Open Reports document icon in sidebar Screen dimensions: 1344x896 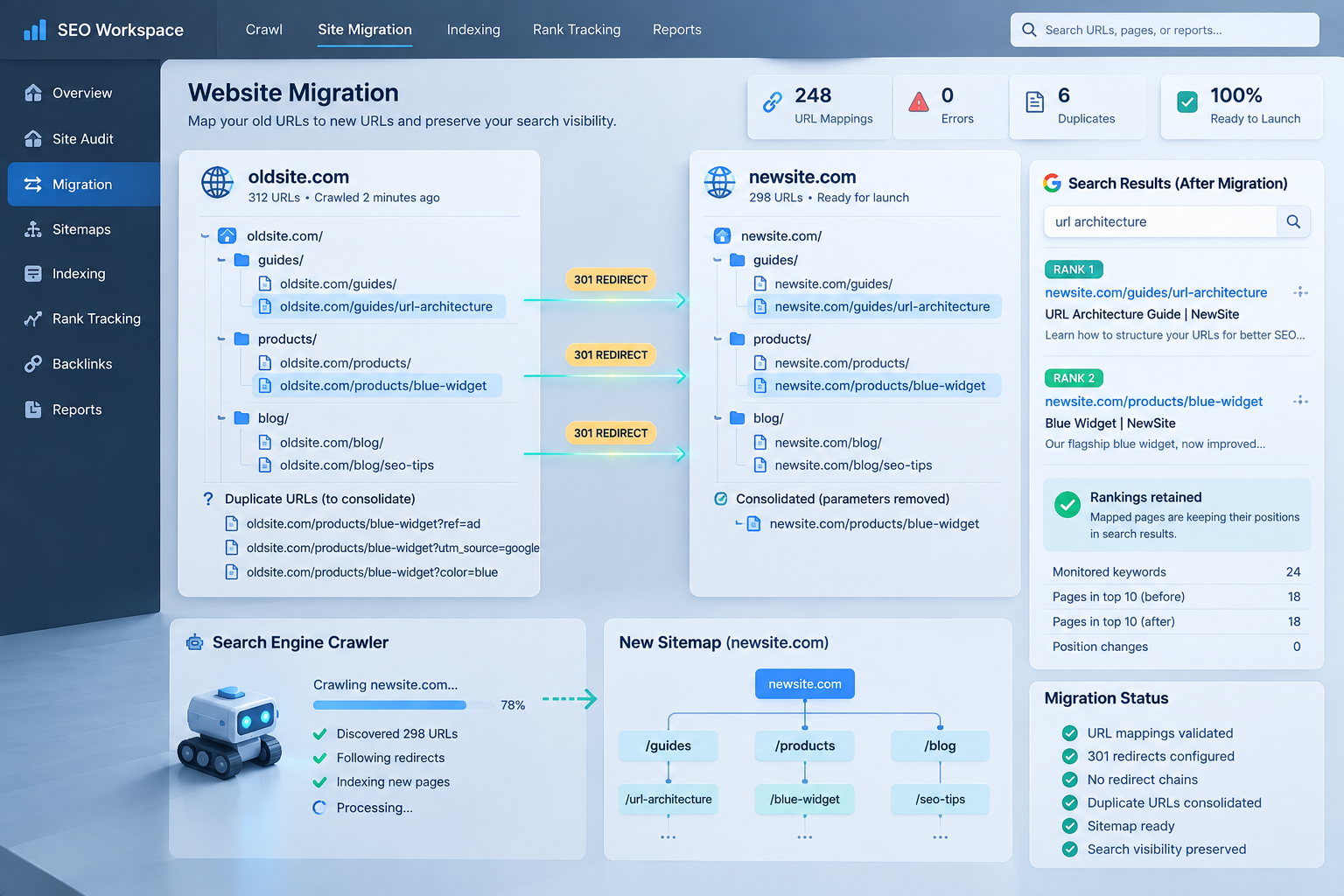pos(33,409)
